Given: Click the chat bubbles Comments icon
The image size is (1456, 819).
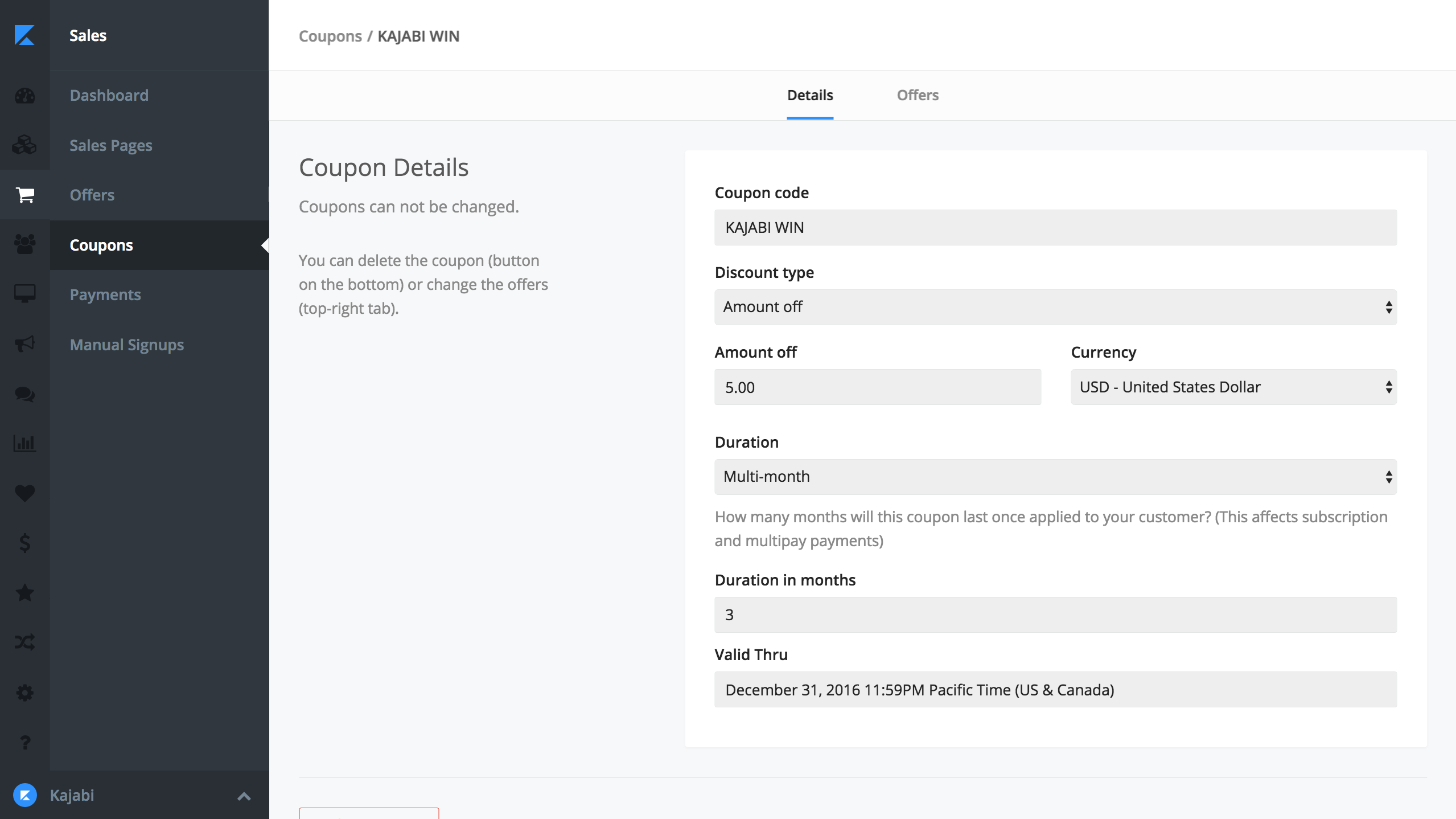Looking at the screenshot, I should (x=24, y=394).
